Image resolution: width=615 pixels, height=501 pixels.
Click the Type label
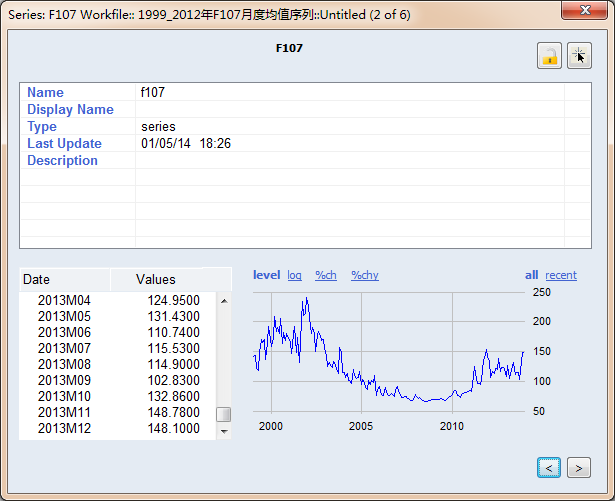pos(42,126)
